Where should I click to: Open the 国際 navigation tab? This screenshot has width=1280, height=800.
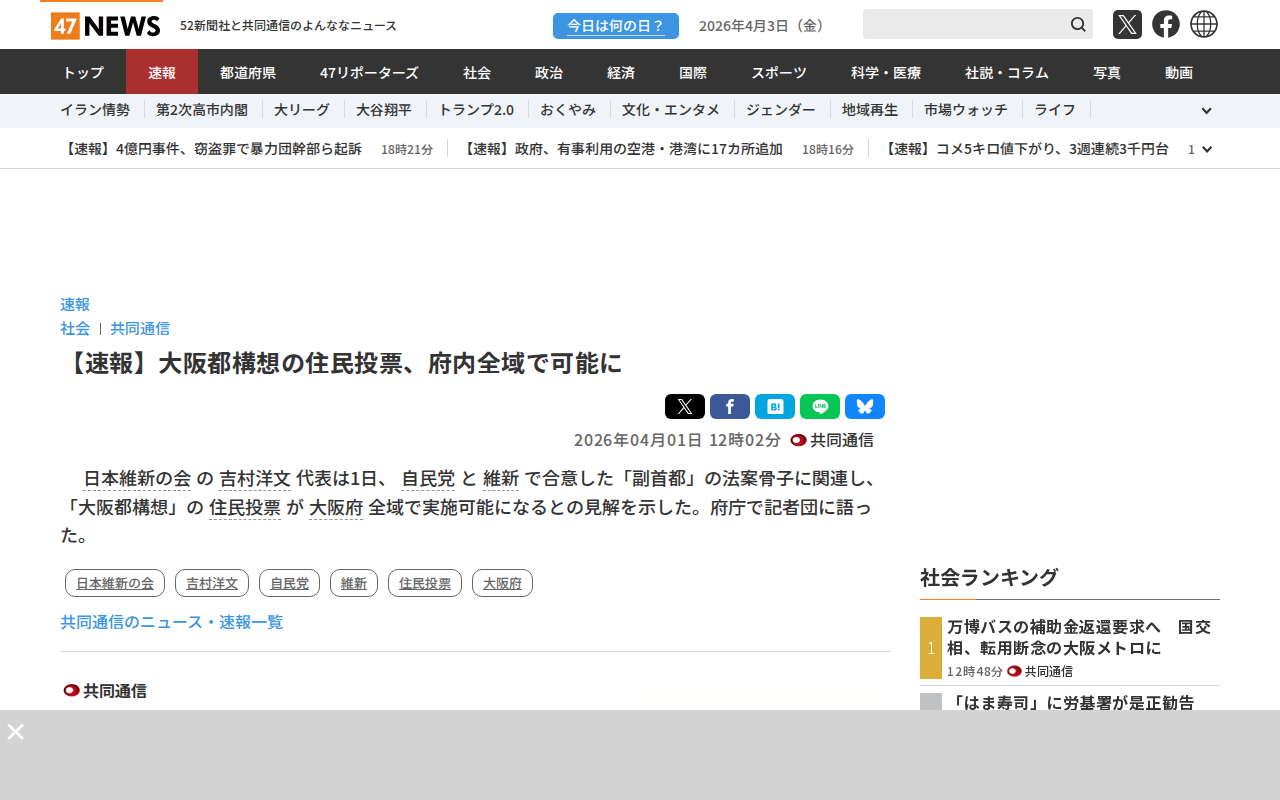pyautogui.click(x=693, y=72)
